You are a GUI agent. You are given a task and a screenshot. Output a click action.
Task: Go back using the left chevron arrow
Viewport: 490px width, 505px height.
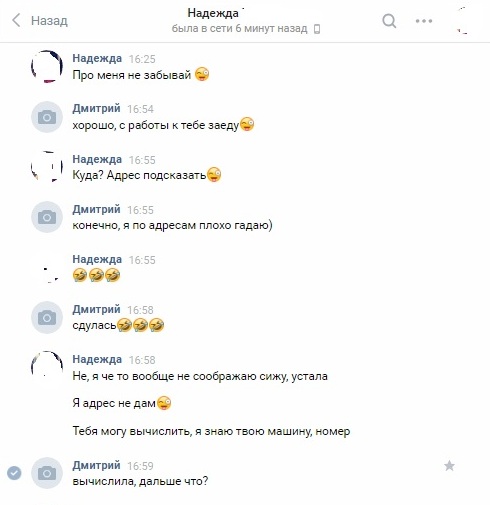tap(16, 20)
